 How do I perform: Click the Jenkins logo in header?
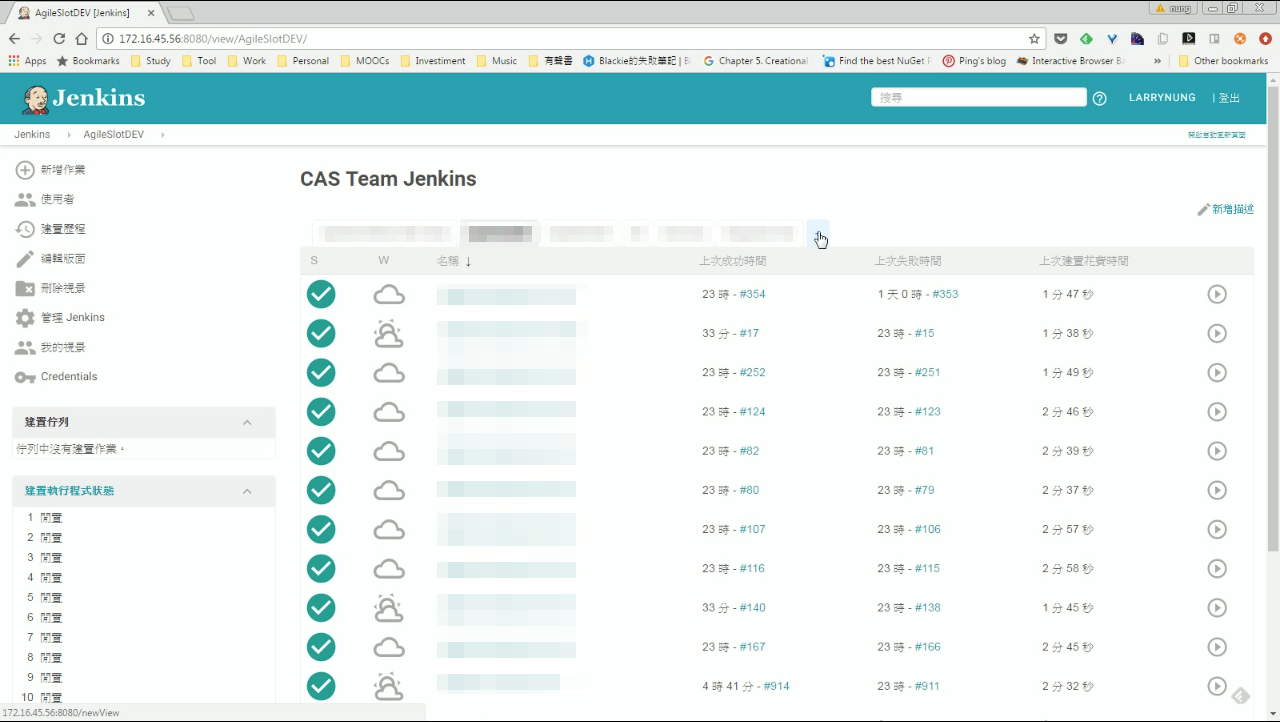pos(84,98)
